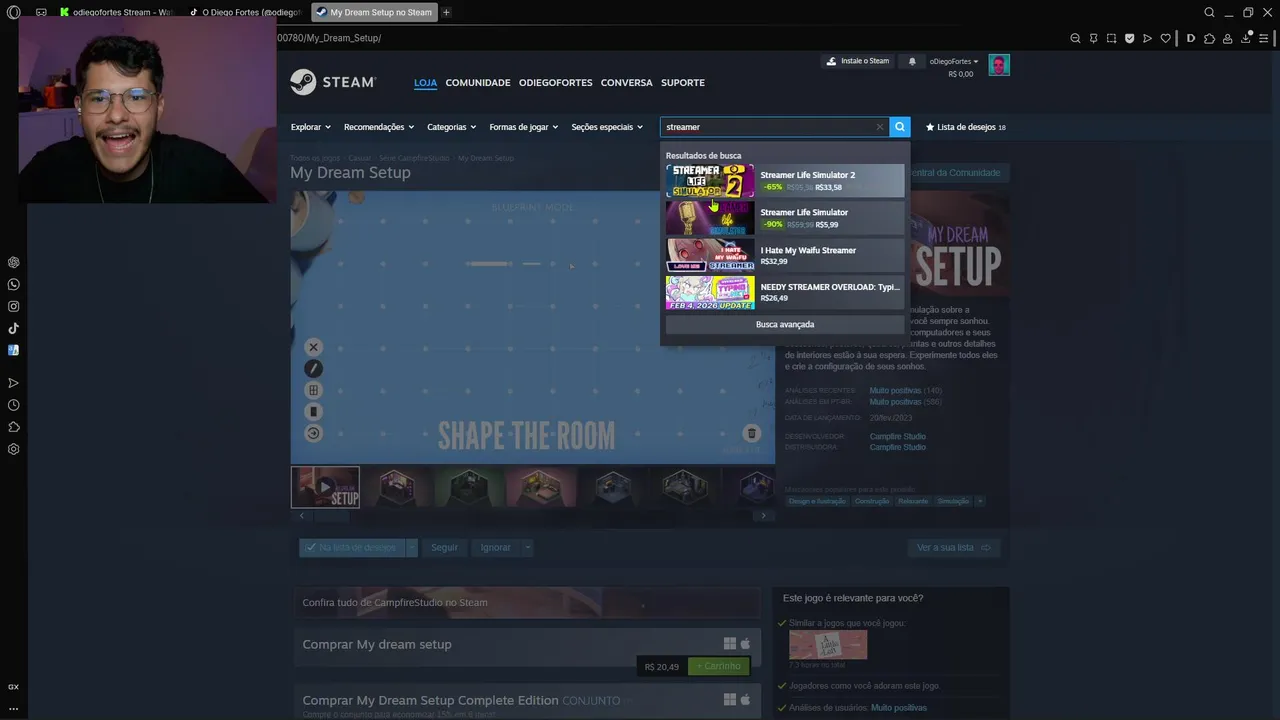Open the ODIEGOFORTES profile menu
Screen dimensions: 1280x720
pos(556,82)
